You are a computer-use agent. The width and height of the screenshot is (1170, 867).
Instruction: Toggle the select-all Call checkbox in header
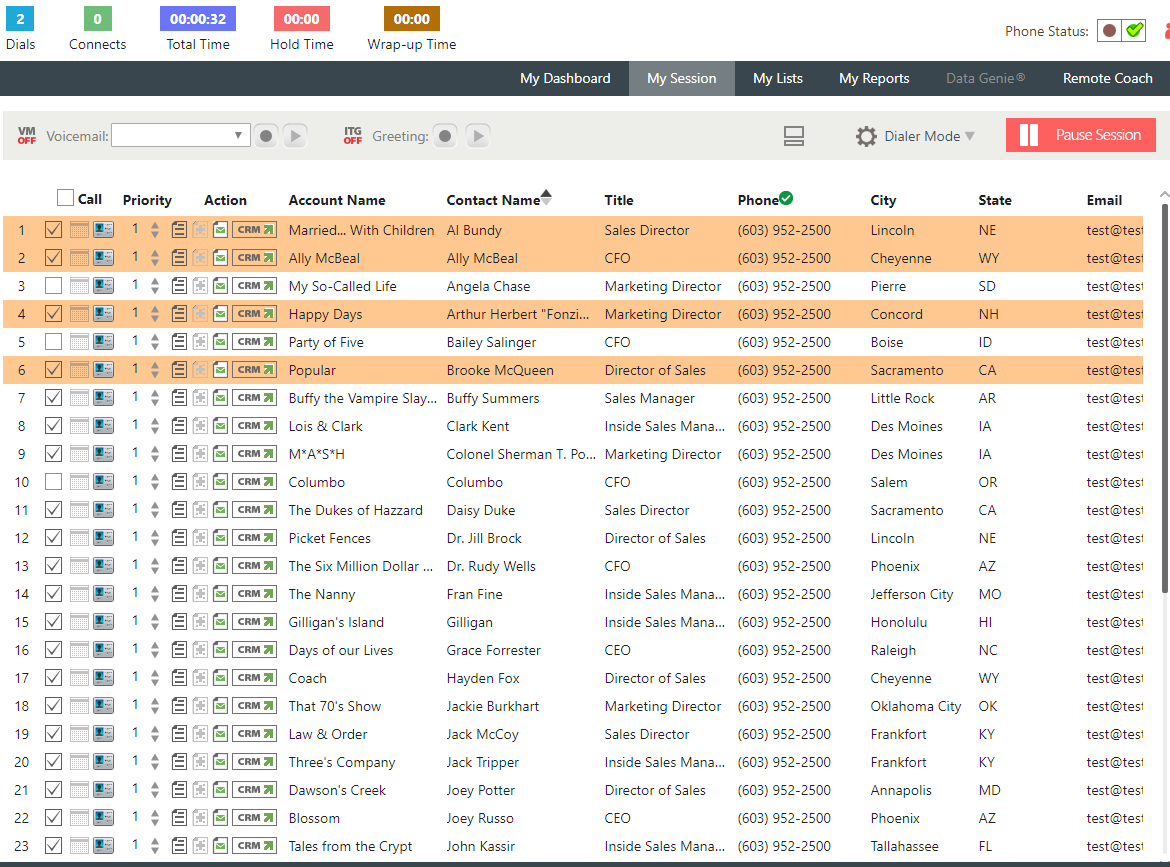[66, 198]
